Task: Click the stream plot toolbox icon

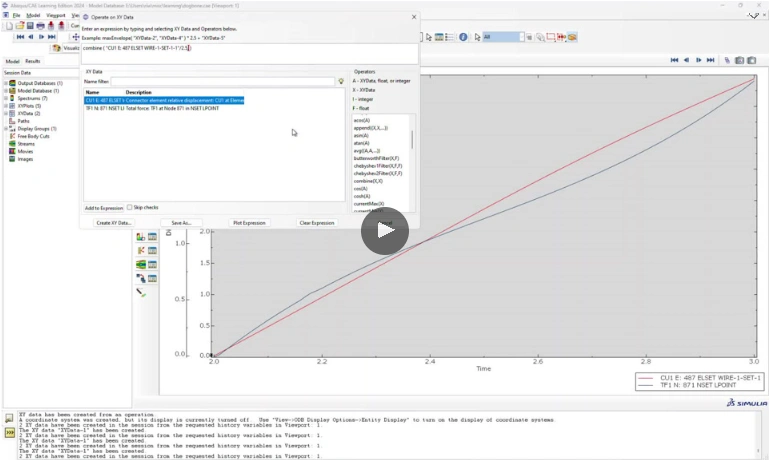Action: pyautogui.click(x=141, y=265)
